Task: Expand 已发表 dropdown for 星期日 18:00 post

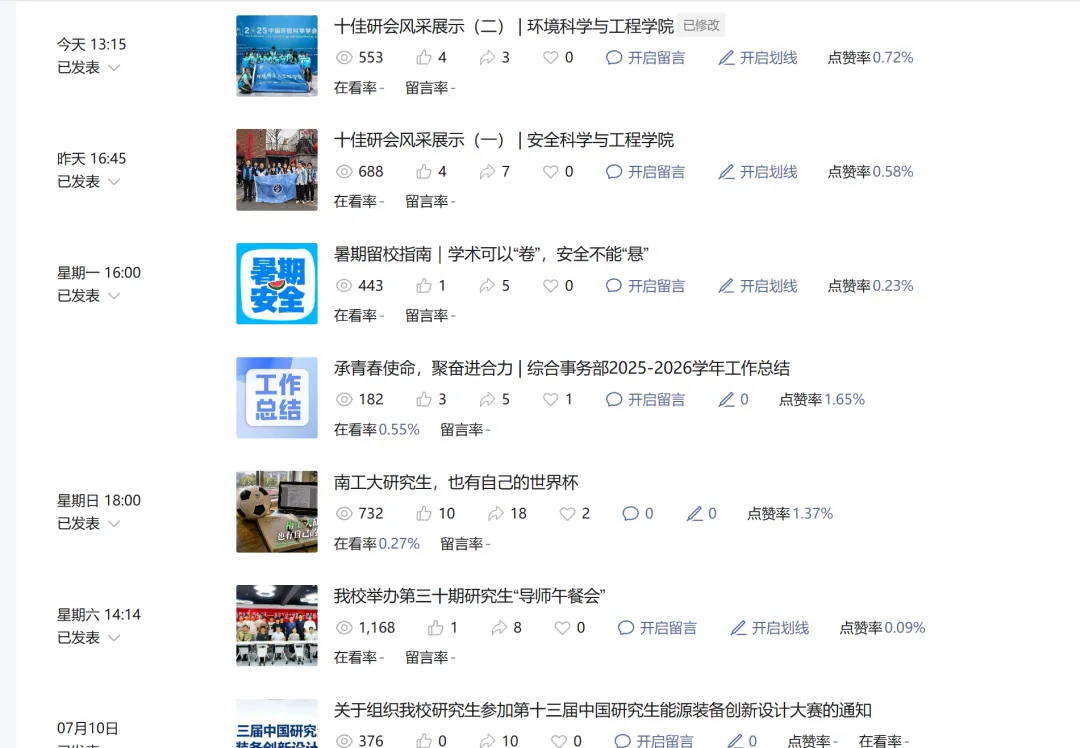Action: tap(114, 523)
